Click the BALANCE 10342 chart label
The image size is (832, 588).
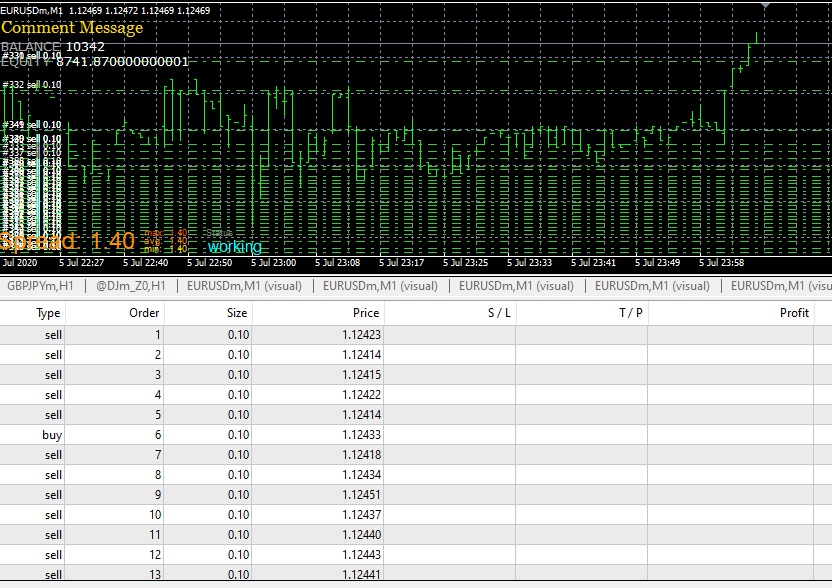pos(53,47)
